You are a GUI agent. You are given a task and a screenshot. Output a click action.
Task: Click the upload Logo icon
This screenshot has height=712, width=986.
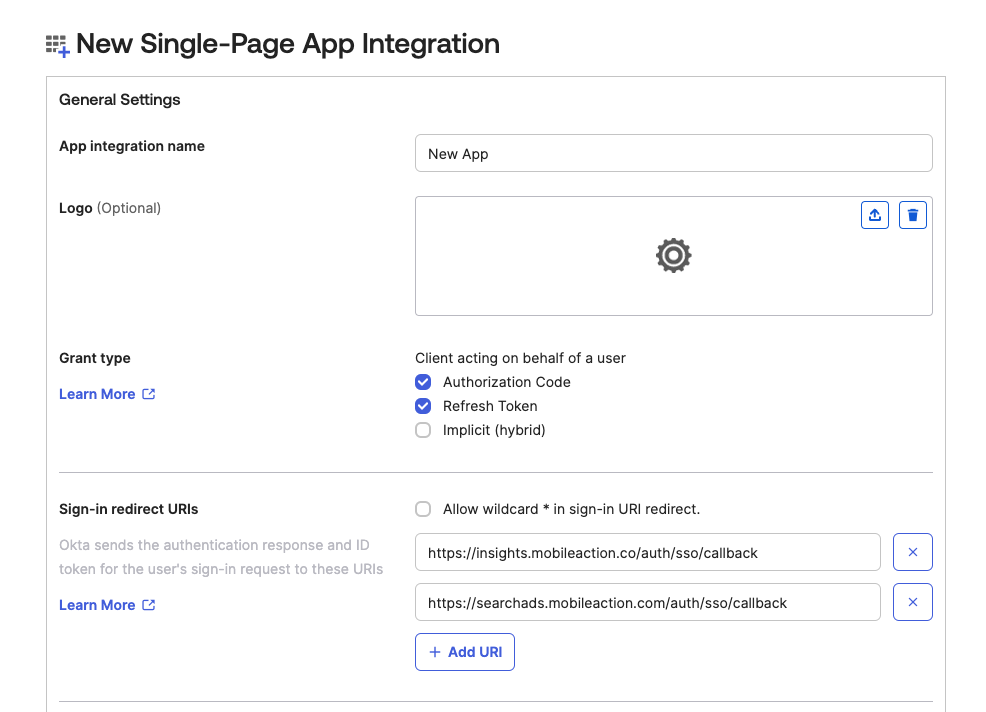(874, 214)
